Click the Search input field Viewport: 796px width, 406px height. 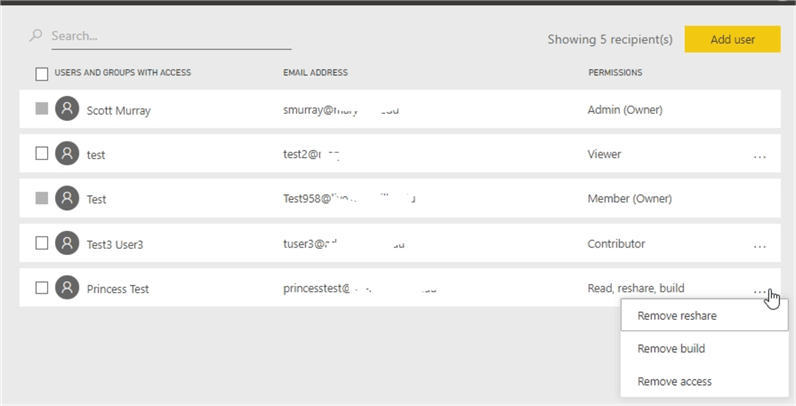coord(170,36)
